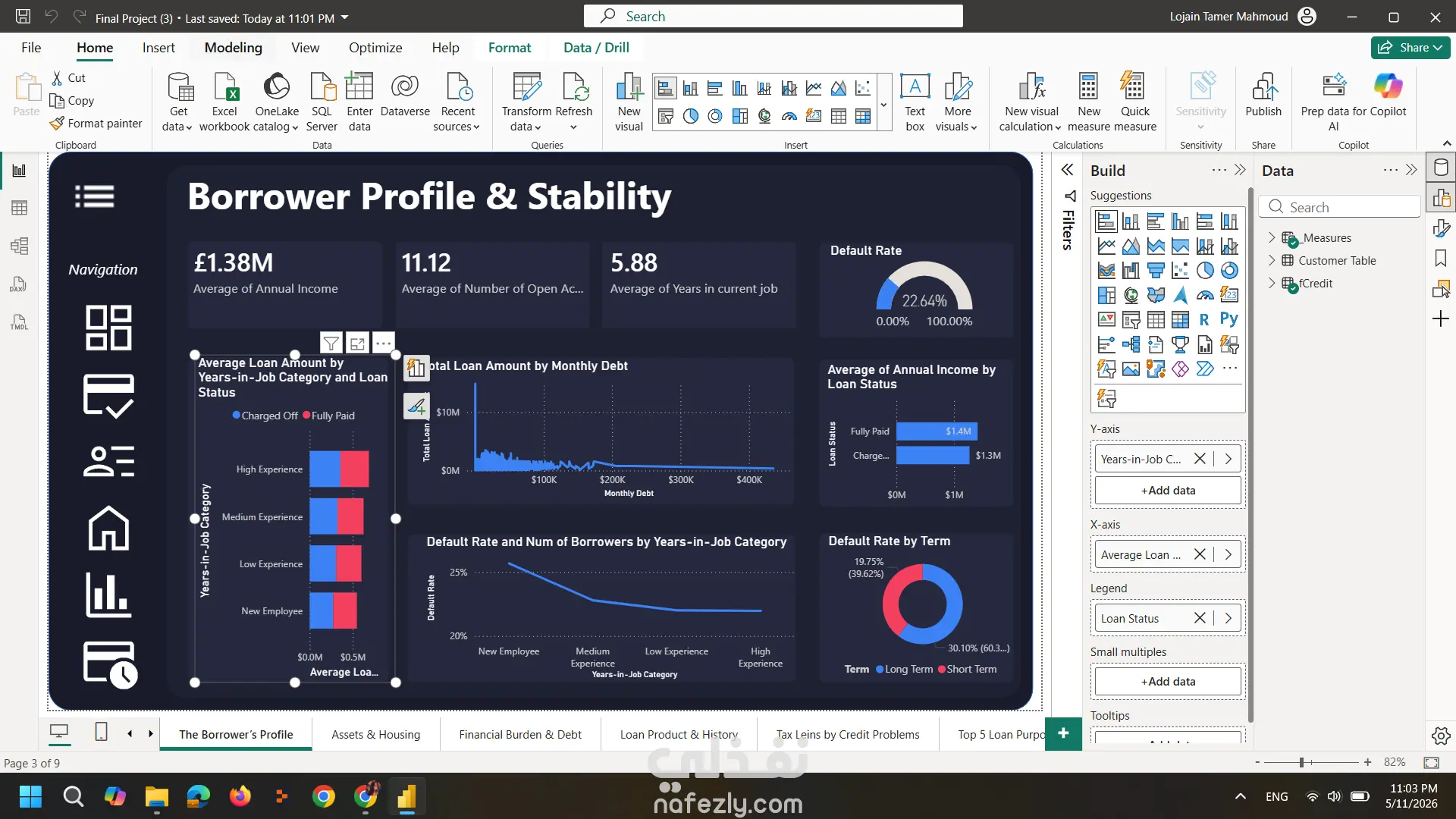The width and height of the screenshot is (1456, 819).
Task: Open More options on selected visual
Action: pyautogui.click(x=383, y=344)
